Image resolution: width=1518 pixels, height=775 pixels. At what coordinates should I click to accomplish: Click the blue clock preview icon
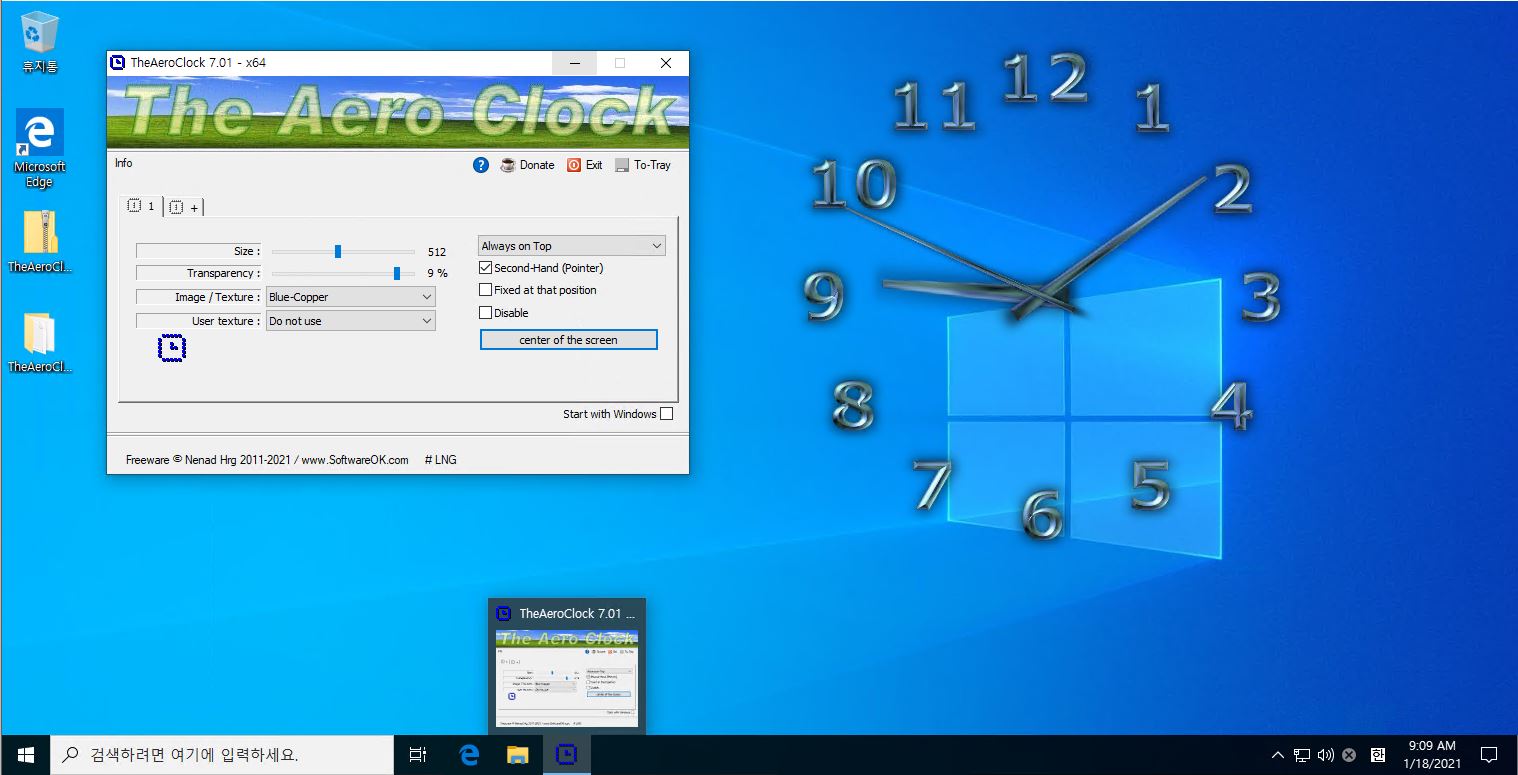(172, 348)
